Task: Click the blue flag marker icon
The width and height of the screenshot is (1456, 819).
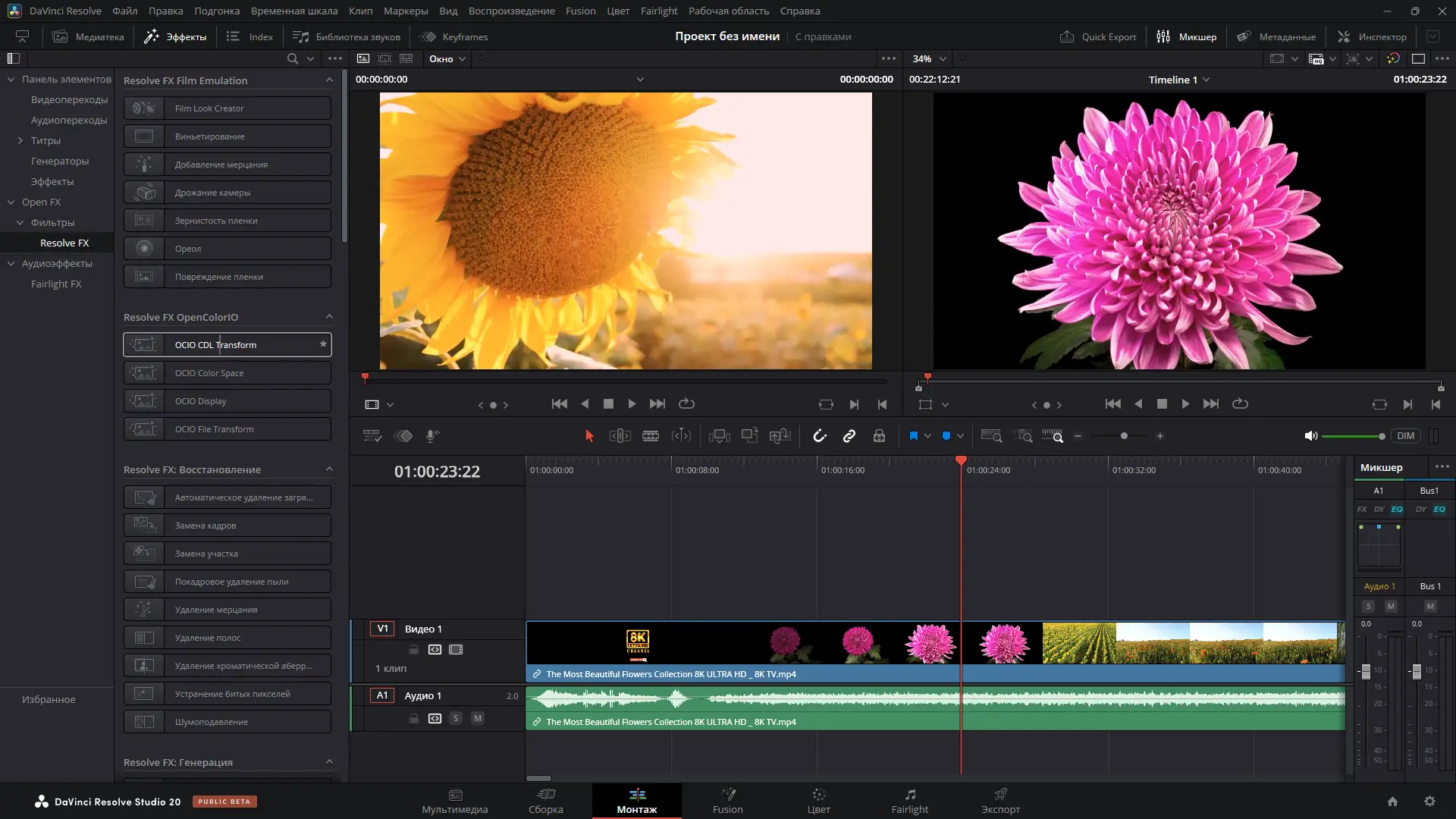Action: click(x=914, y=436)
